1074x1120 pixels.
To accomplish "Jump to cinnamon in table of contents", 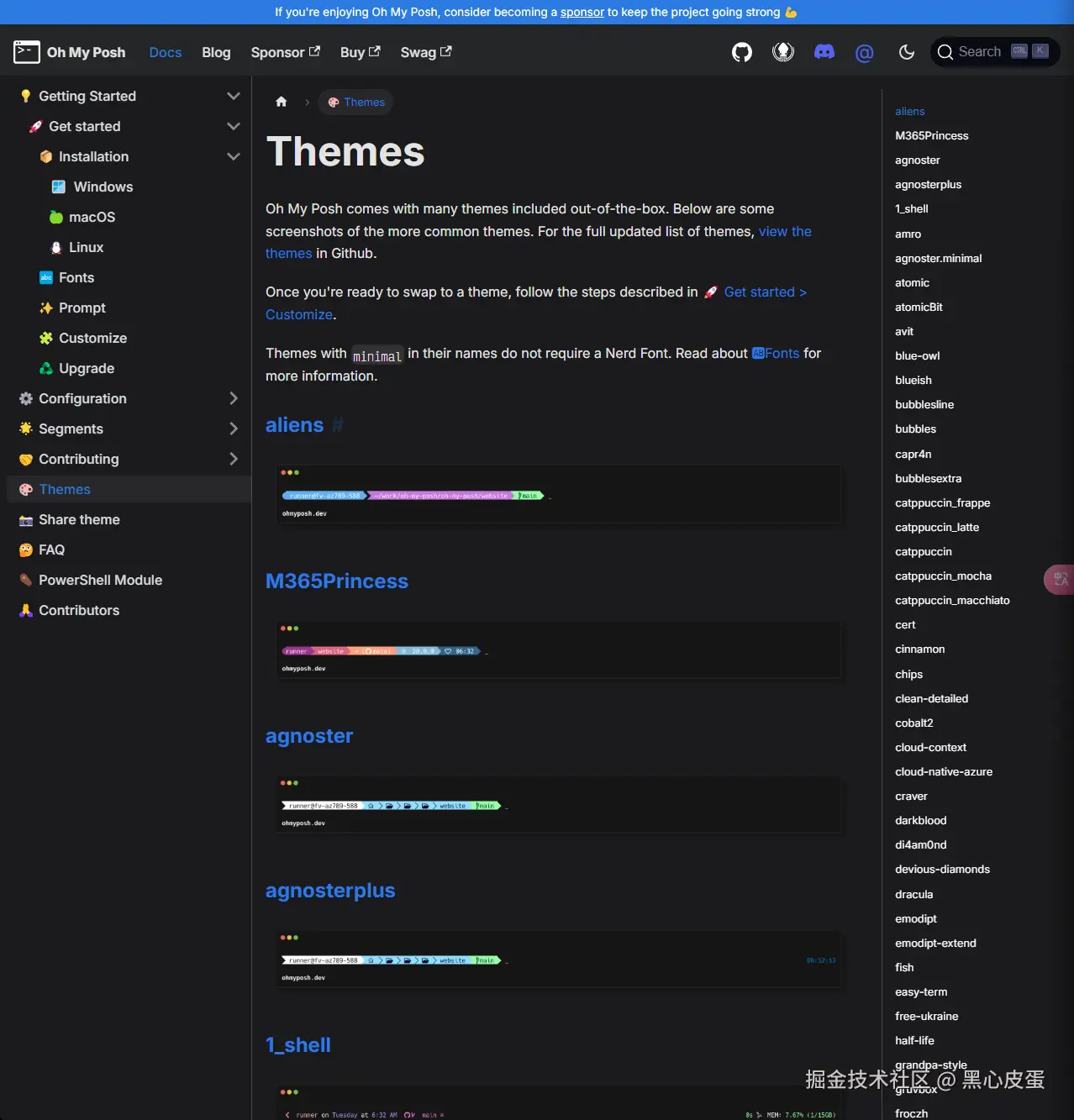I will [919, 649].
